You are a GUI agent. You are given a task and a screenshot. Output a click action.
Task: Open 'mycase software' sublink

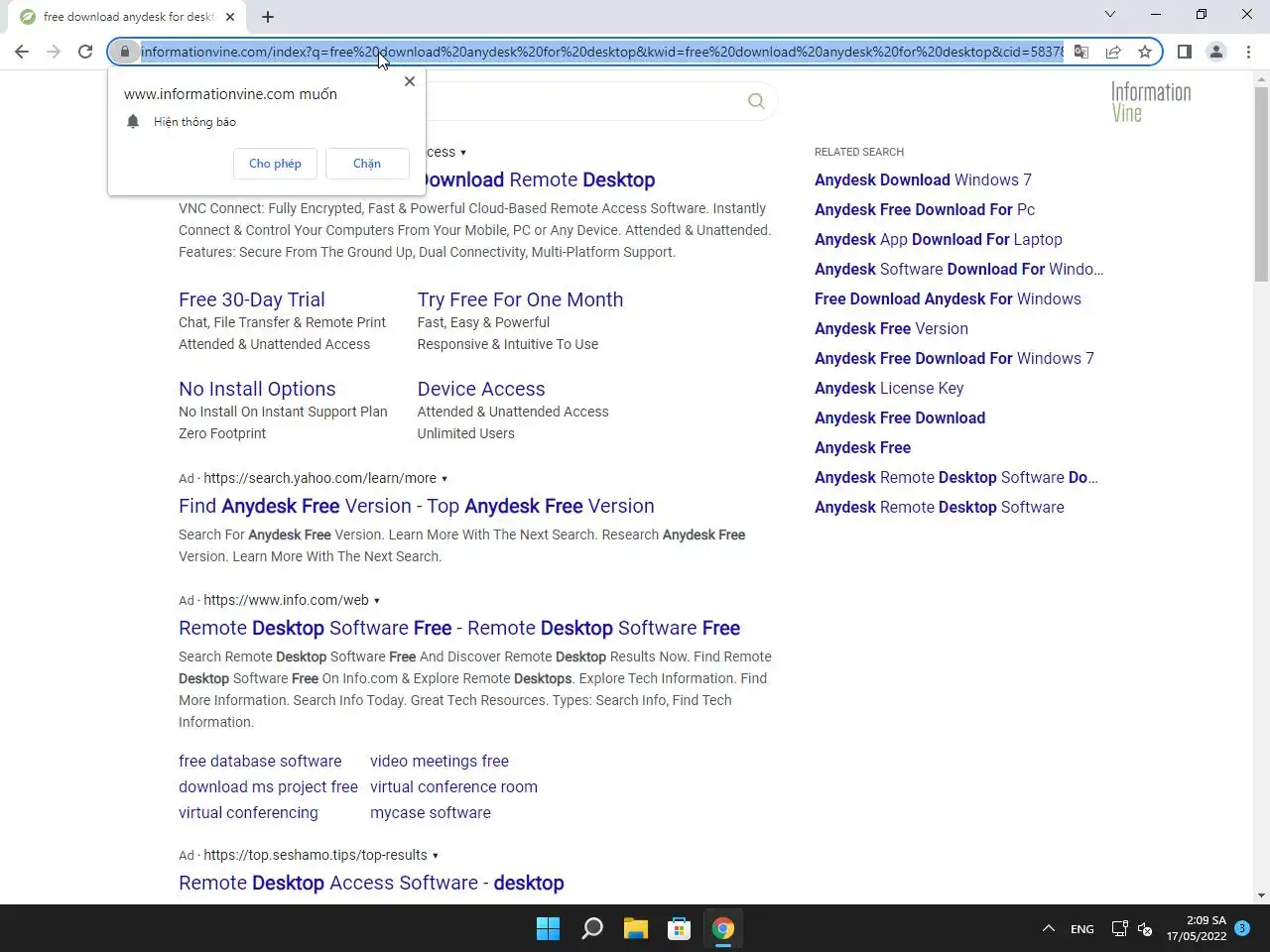431,812
